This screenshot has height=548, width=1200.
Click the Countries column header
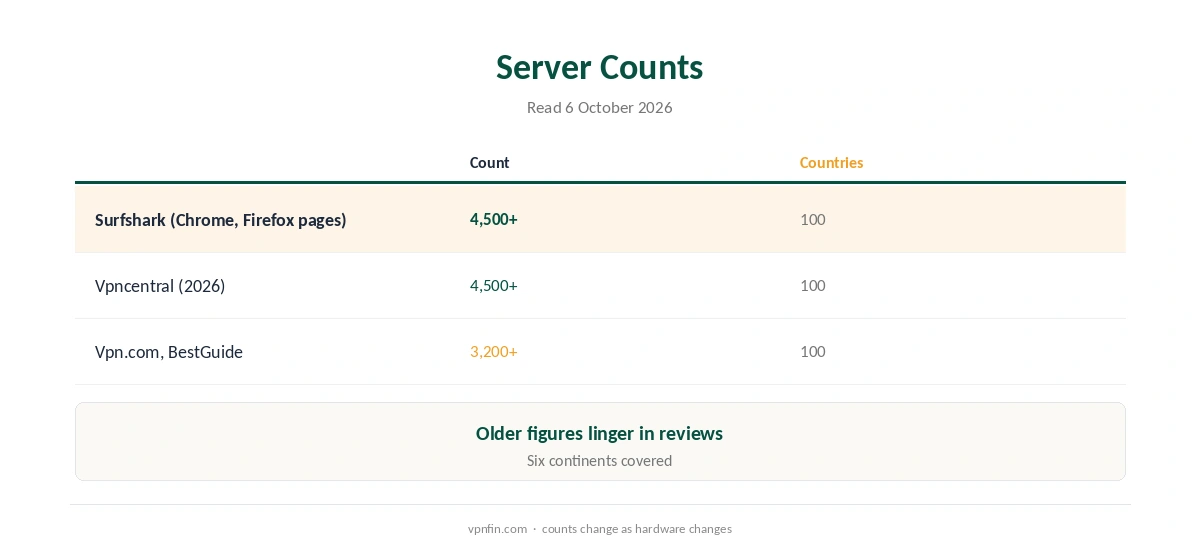pyautogui.click(x=831, y=162)
